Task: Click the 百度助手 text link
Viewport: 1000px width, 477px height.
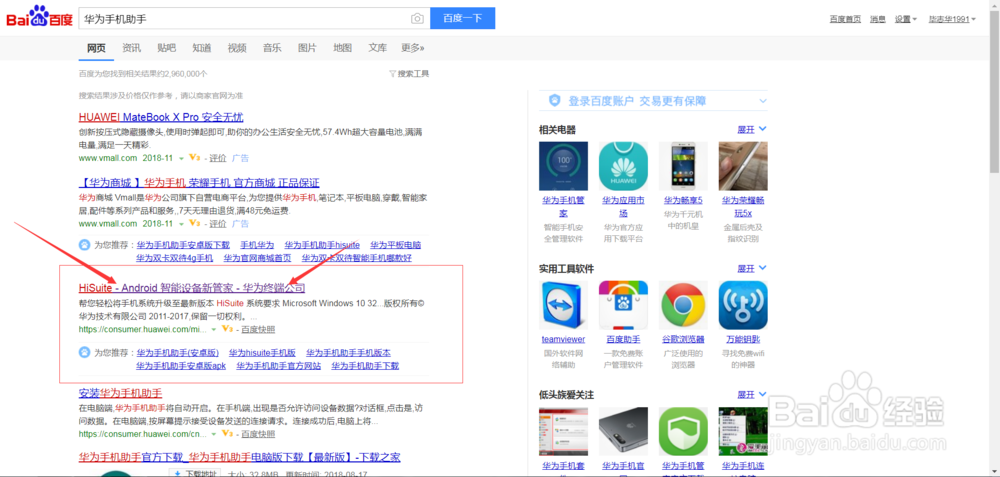Action: coord(623,339)
